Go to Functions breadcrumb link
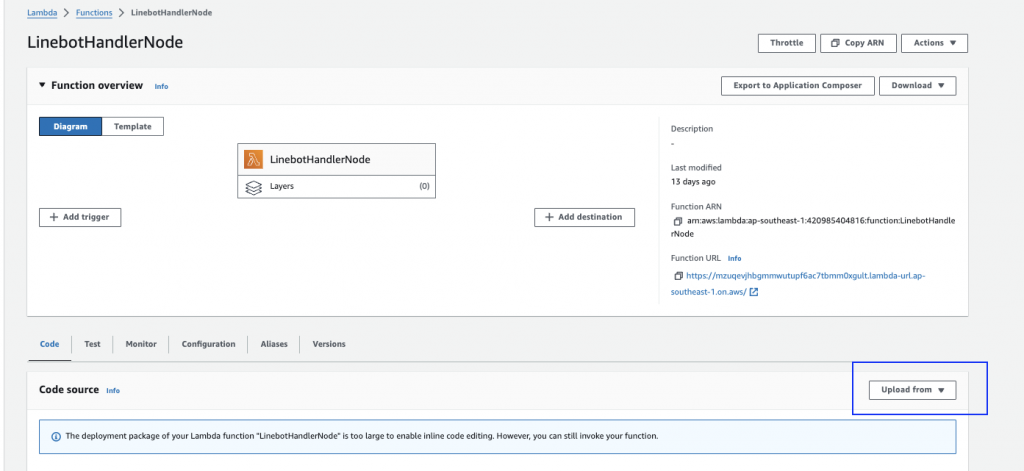1024x471 pixels. pyautogui.click(x=93, y=11)
